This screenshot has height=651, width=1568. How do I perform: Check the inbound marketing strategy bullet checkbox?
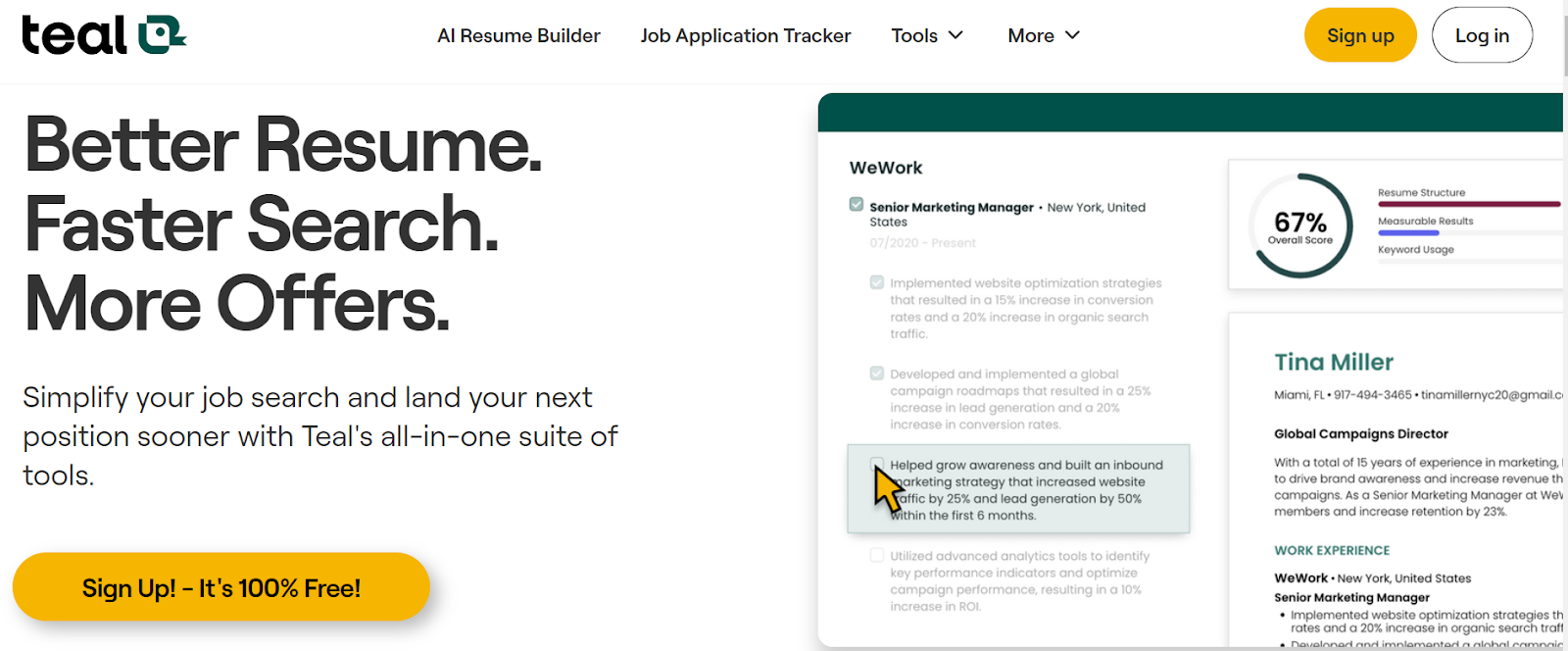click(877, 464)
